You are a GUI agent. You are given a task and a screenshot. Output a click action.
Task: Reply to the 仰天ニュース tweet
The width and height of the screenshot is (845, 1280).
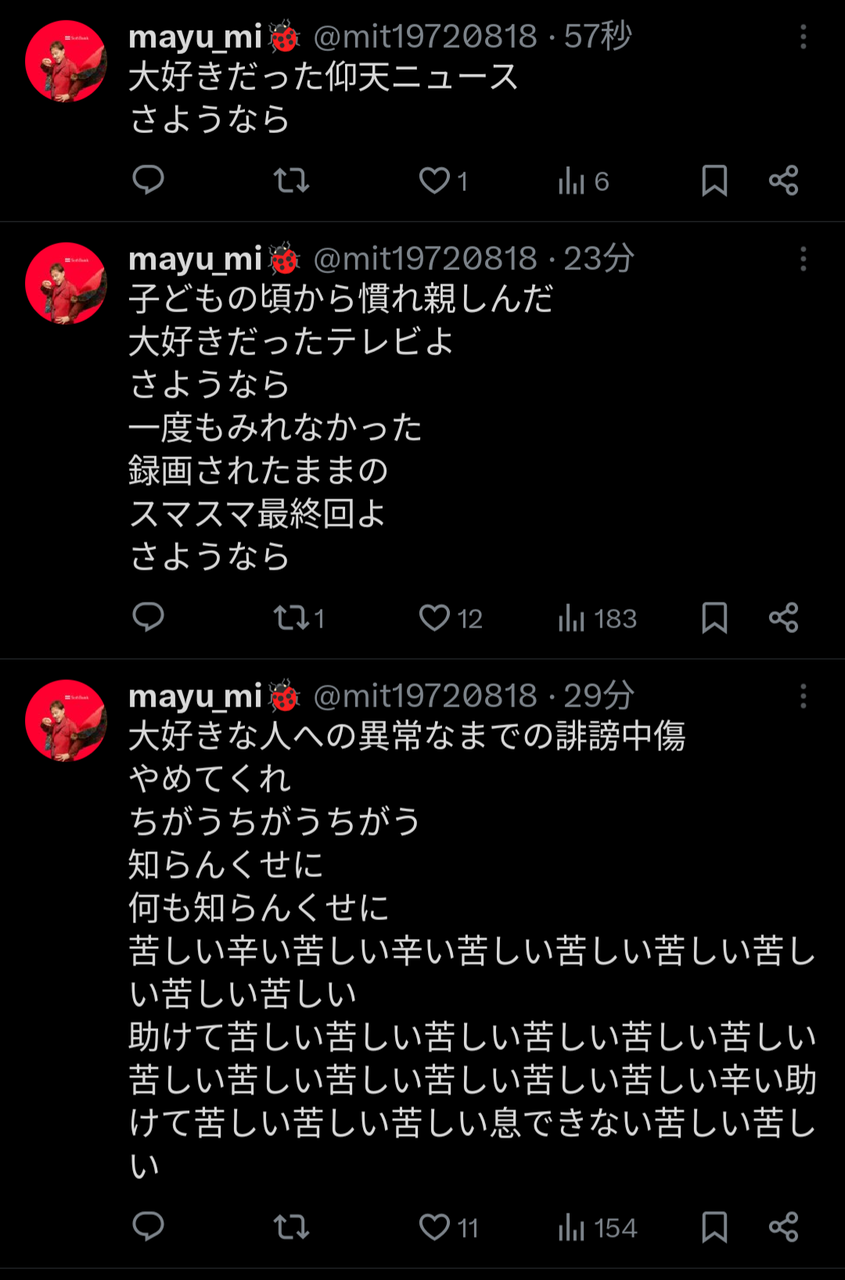coord(148,180)
